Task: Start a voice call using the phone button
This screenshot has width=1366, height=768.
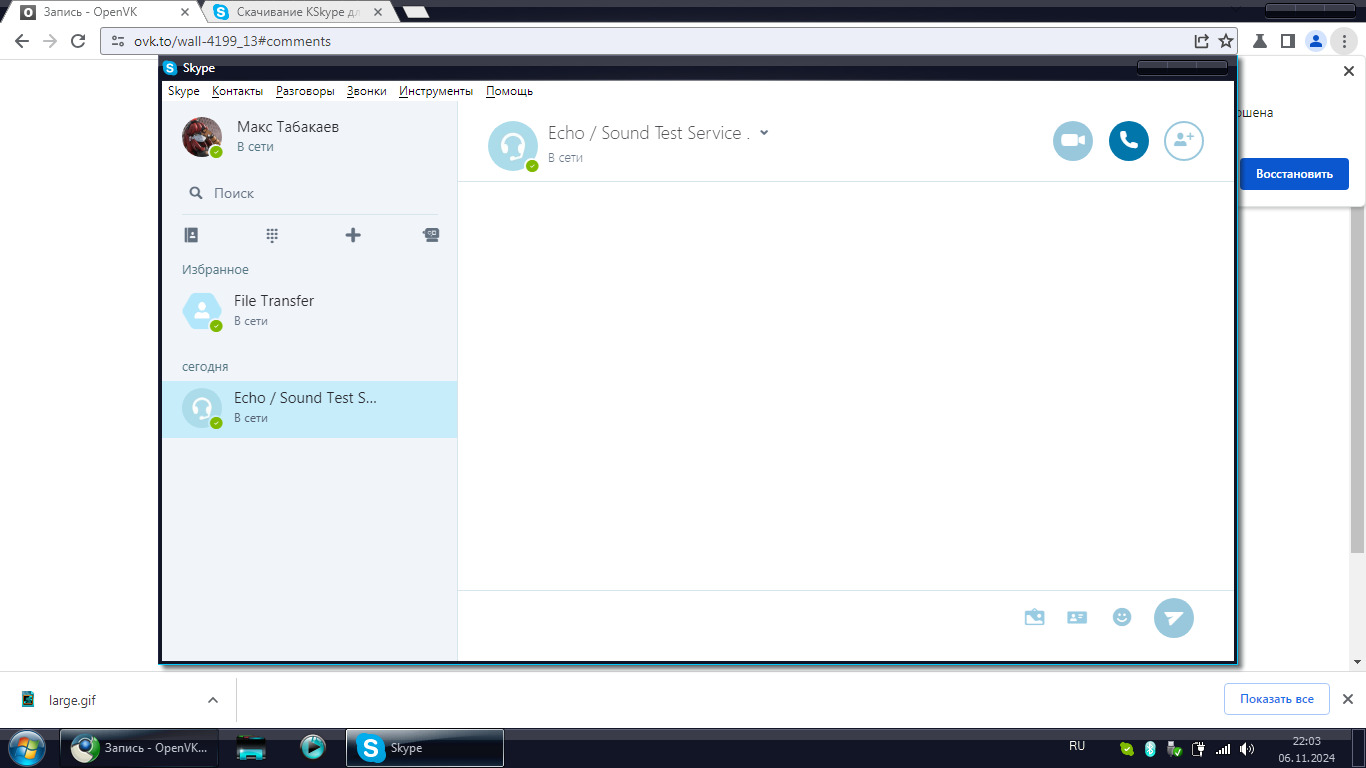Action: pos(1129,141)
